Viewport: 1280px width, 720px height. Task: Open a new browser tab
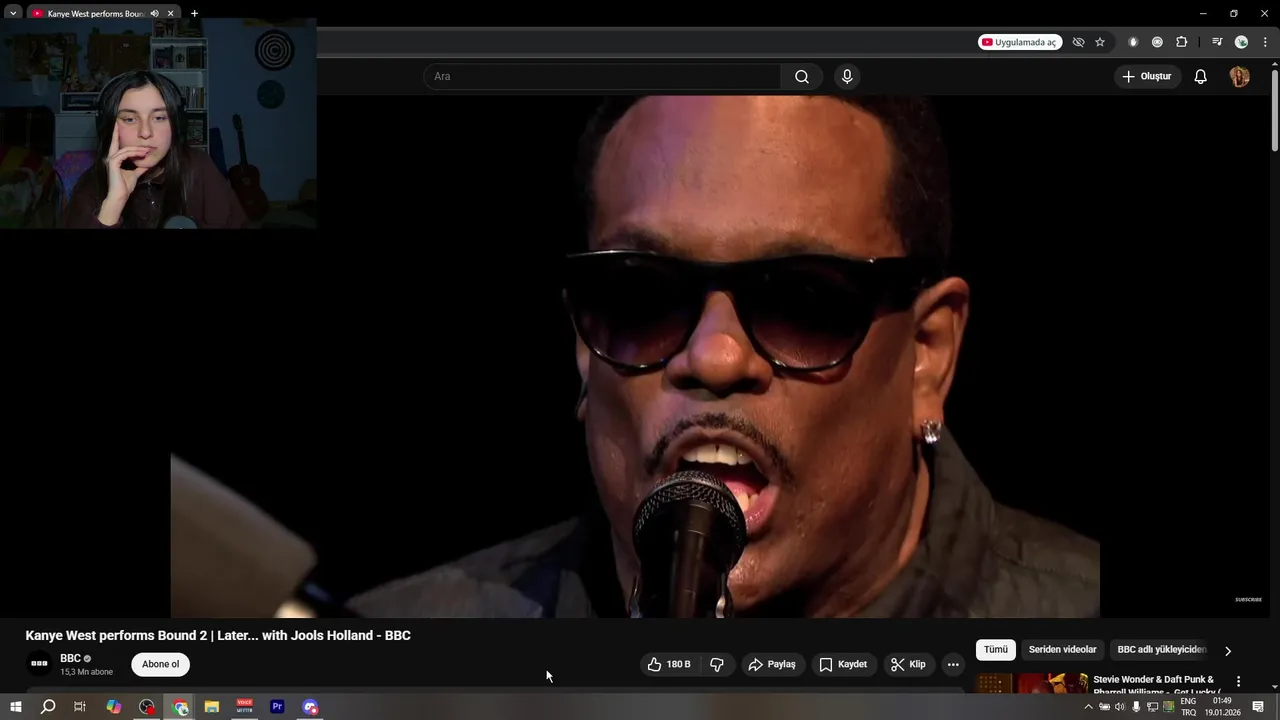coord(194,13)
